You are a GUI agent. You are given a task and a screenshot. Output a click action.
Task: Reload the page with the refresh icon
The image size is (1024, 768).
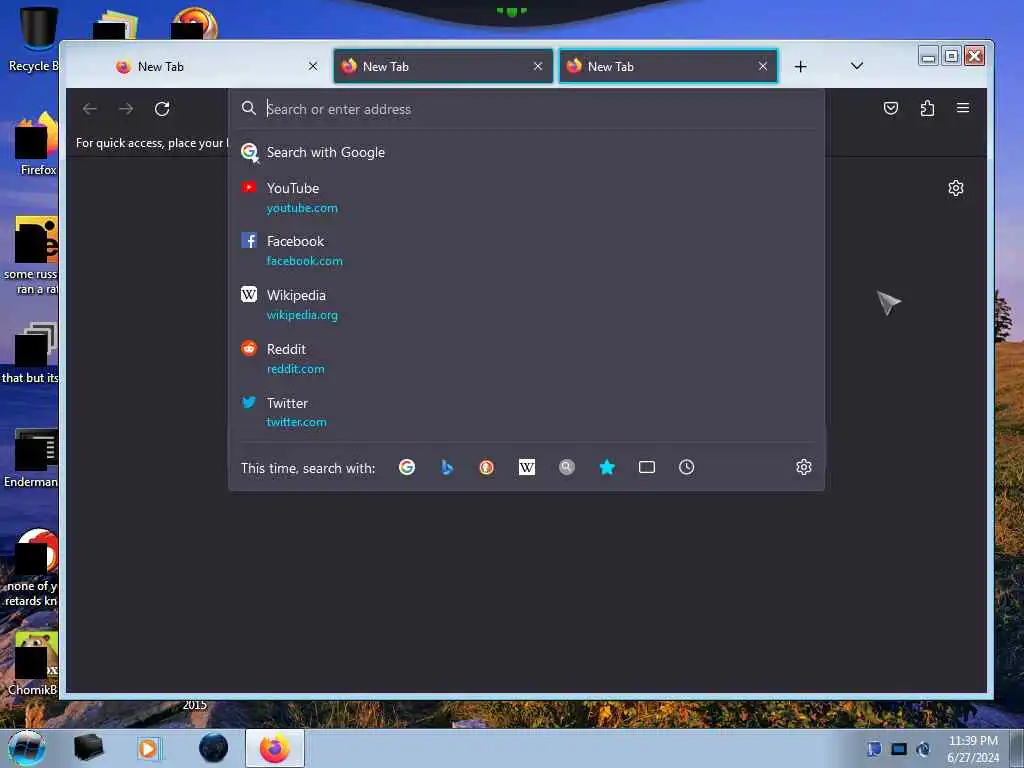tap(162, 108)
